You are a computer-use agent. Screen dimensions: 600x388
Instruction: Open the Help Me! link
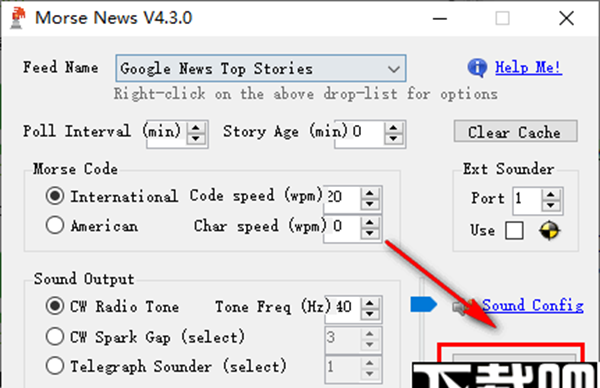tap(528, 68)
